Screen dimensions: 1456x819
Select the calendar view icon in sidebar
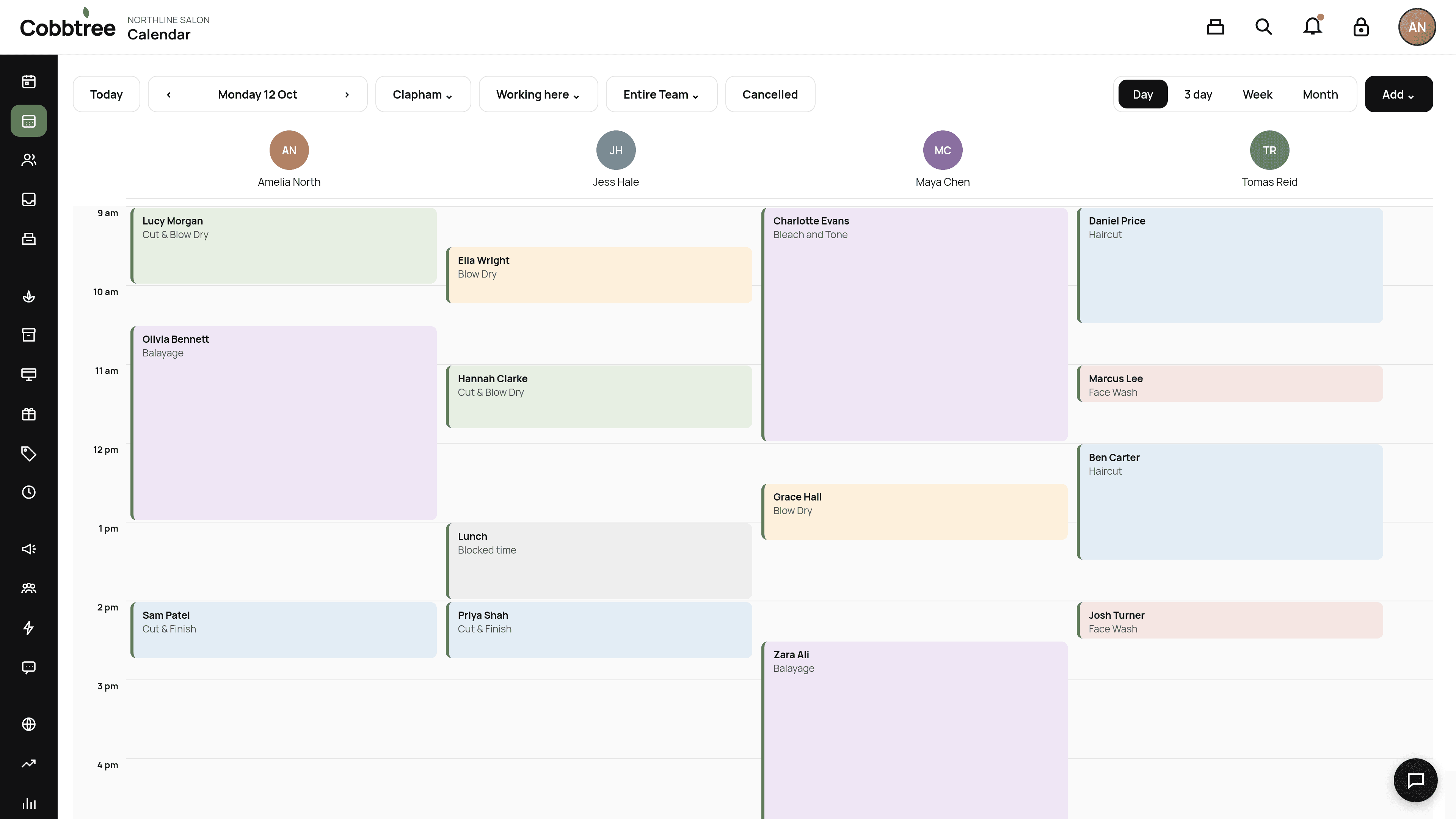coord(29,121)
